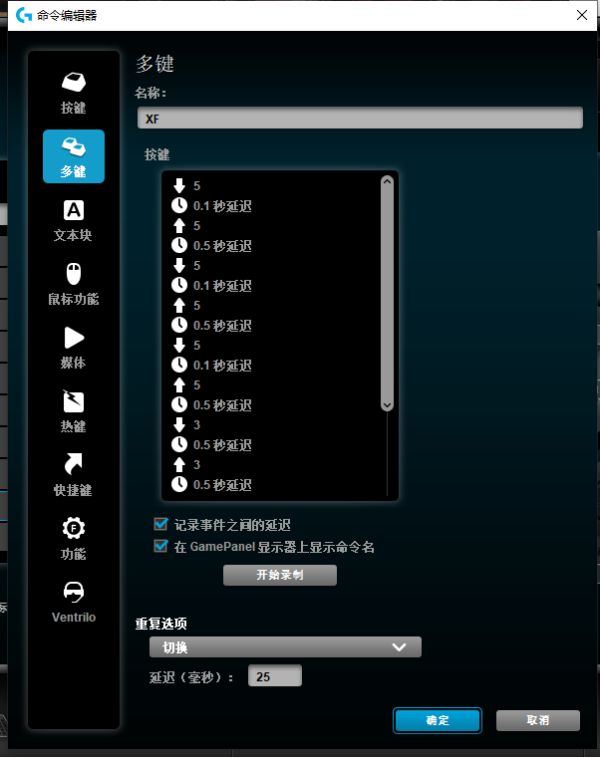This screenshot has width=600, height=759.
Task: Toggle 记录事件之间的延迟 checkbox
Action: [160, 524]
